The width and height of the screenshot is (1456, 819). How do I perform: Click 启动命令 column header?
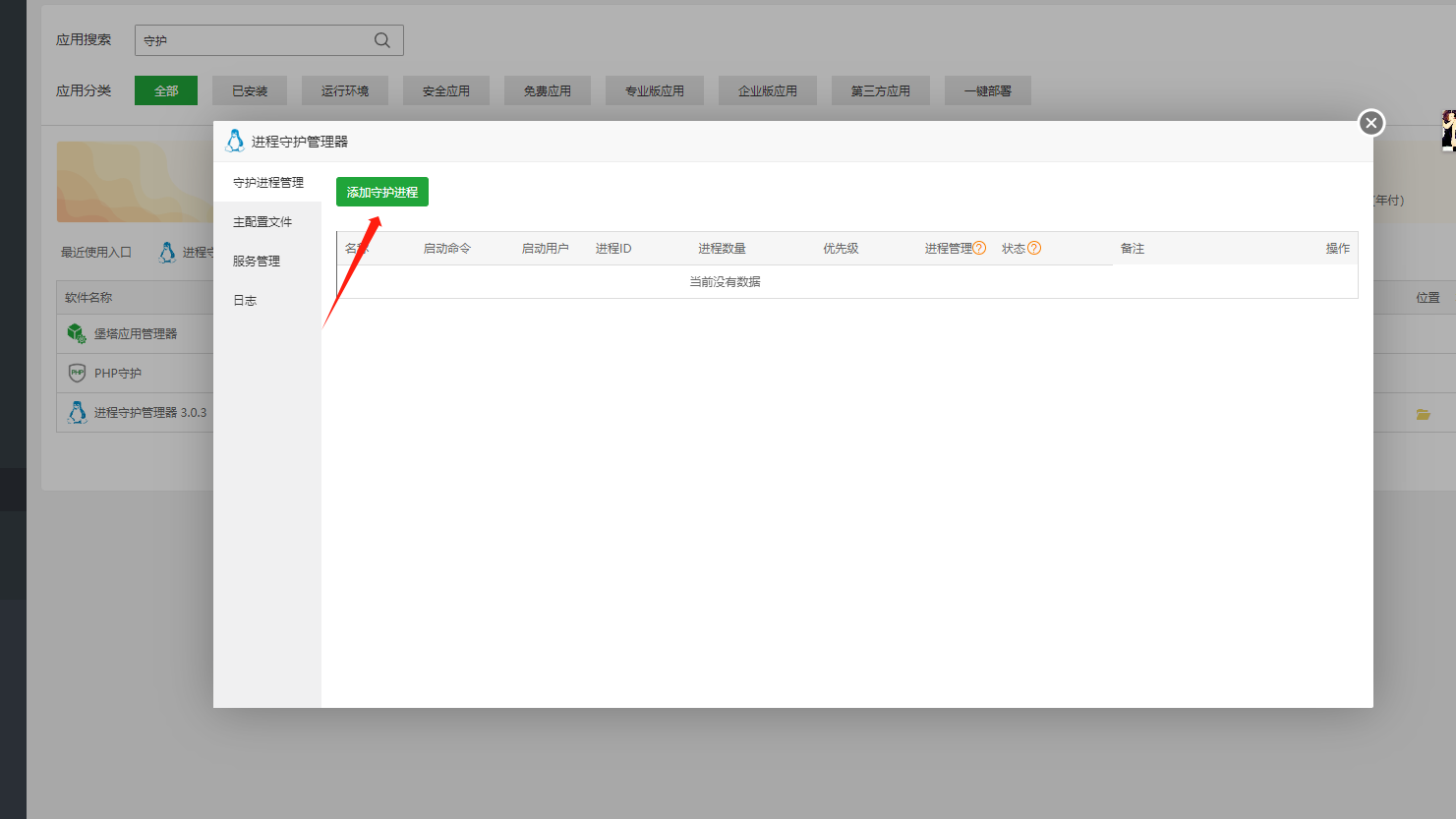click(x=447, y=249)
